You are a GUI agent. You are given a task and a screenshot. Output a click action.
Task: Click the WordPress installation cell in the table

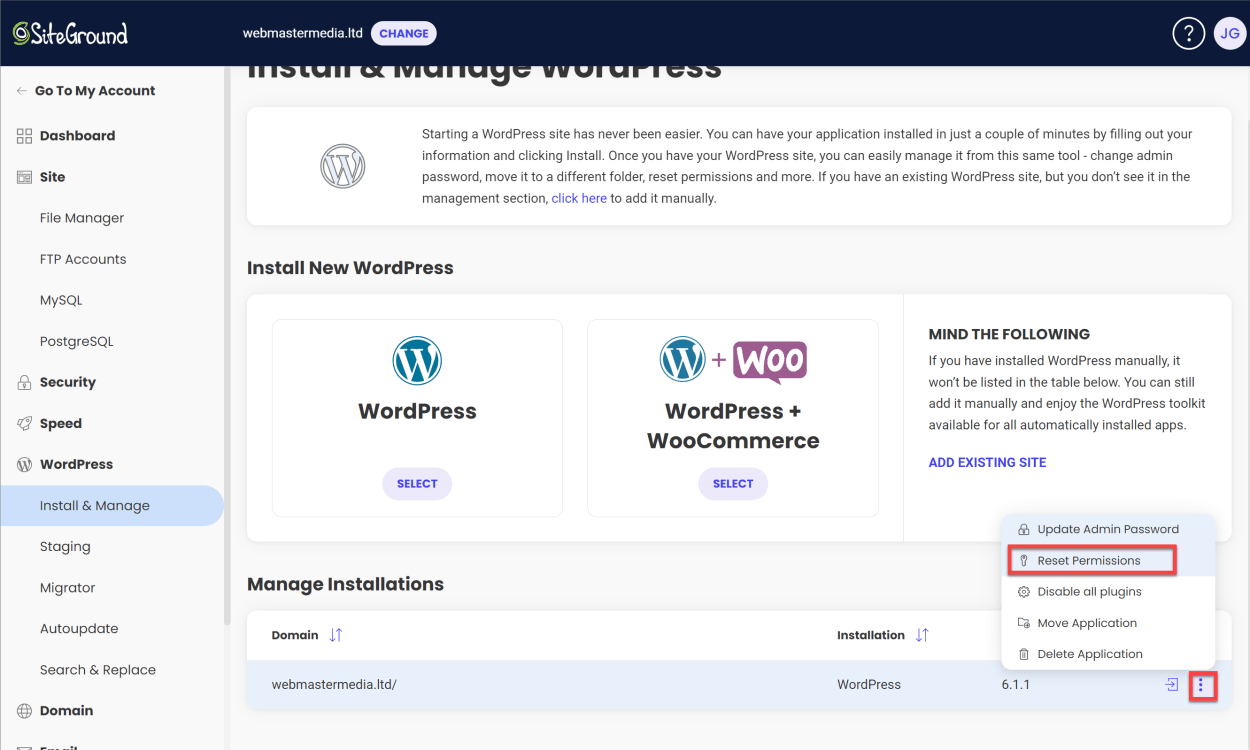pos(869,685)
